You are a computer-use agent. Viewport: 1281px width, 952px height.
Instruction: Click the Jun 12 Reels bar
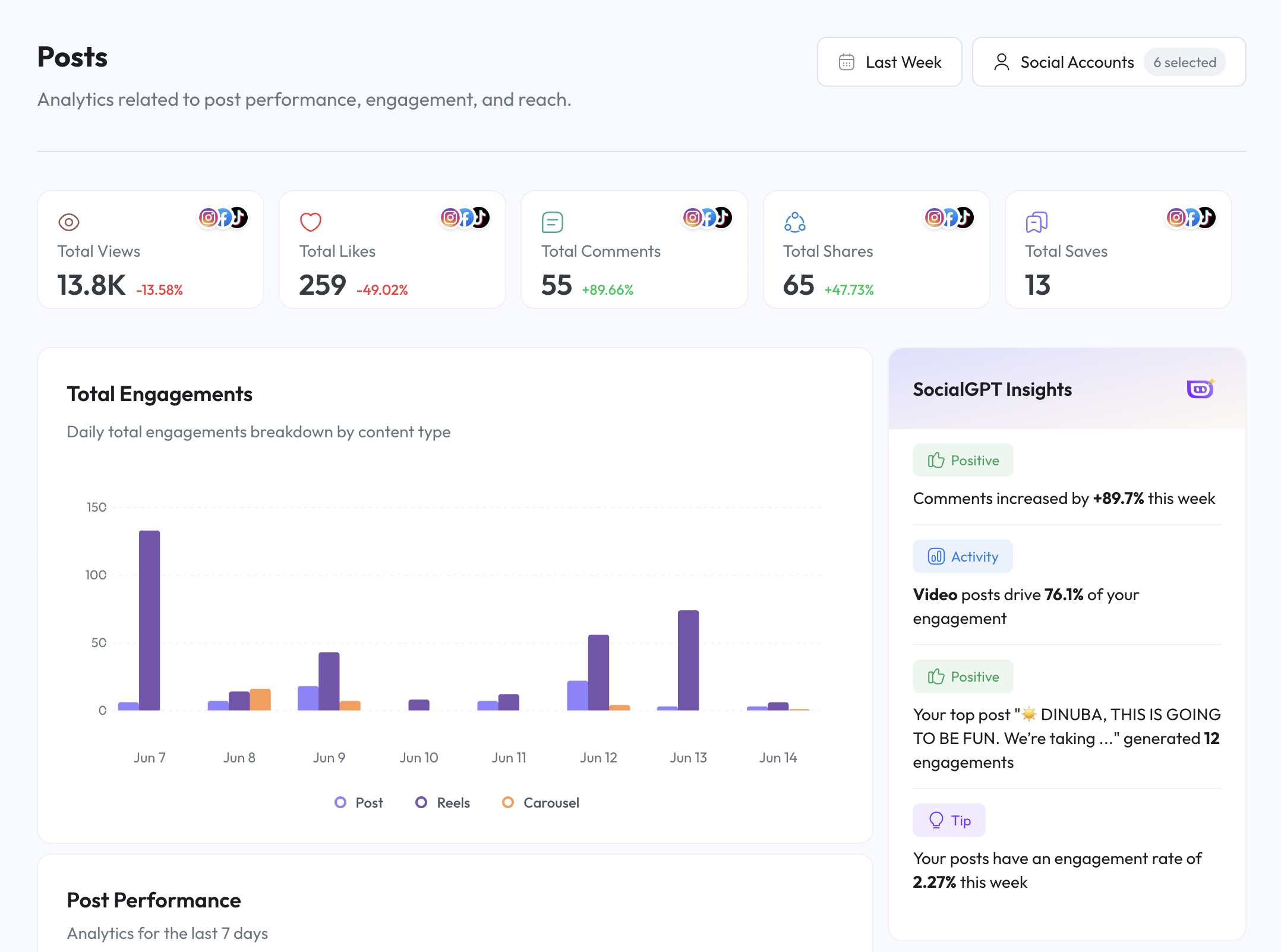(x=598, y=672)
